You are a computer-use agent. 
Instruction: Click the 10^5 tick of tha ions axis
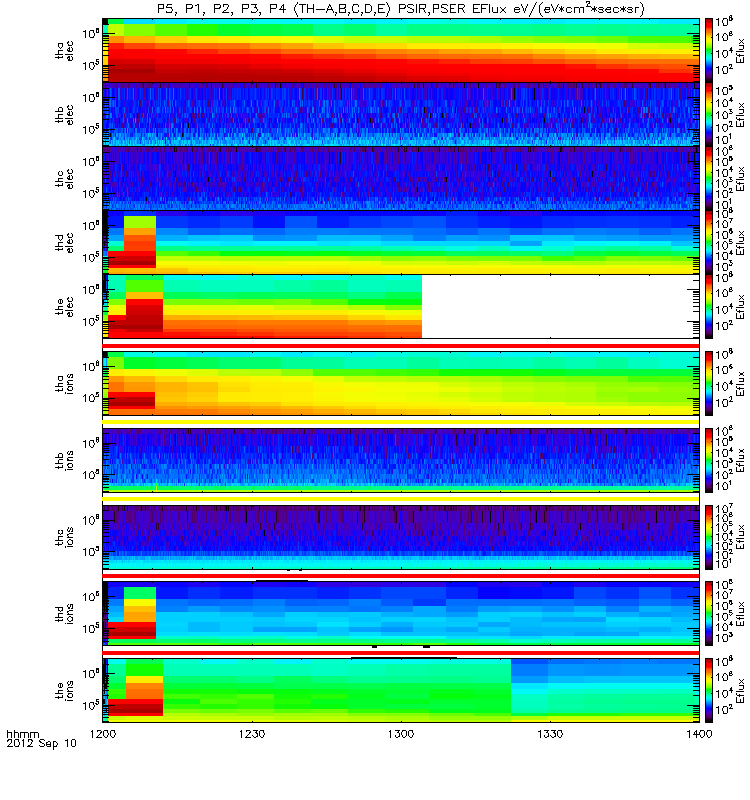pos(92,398)
